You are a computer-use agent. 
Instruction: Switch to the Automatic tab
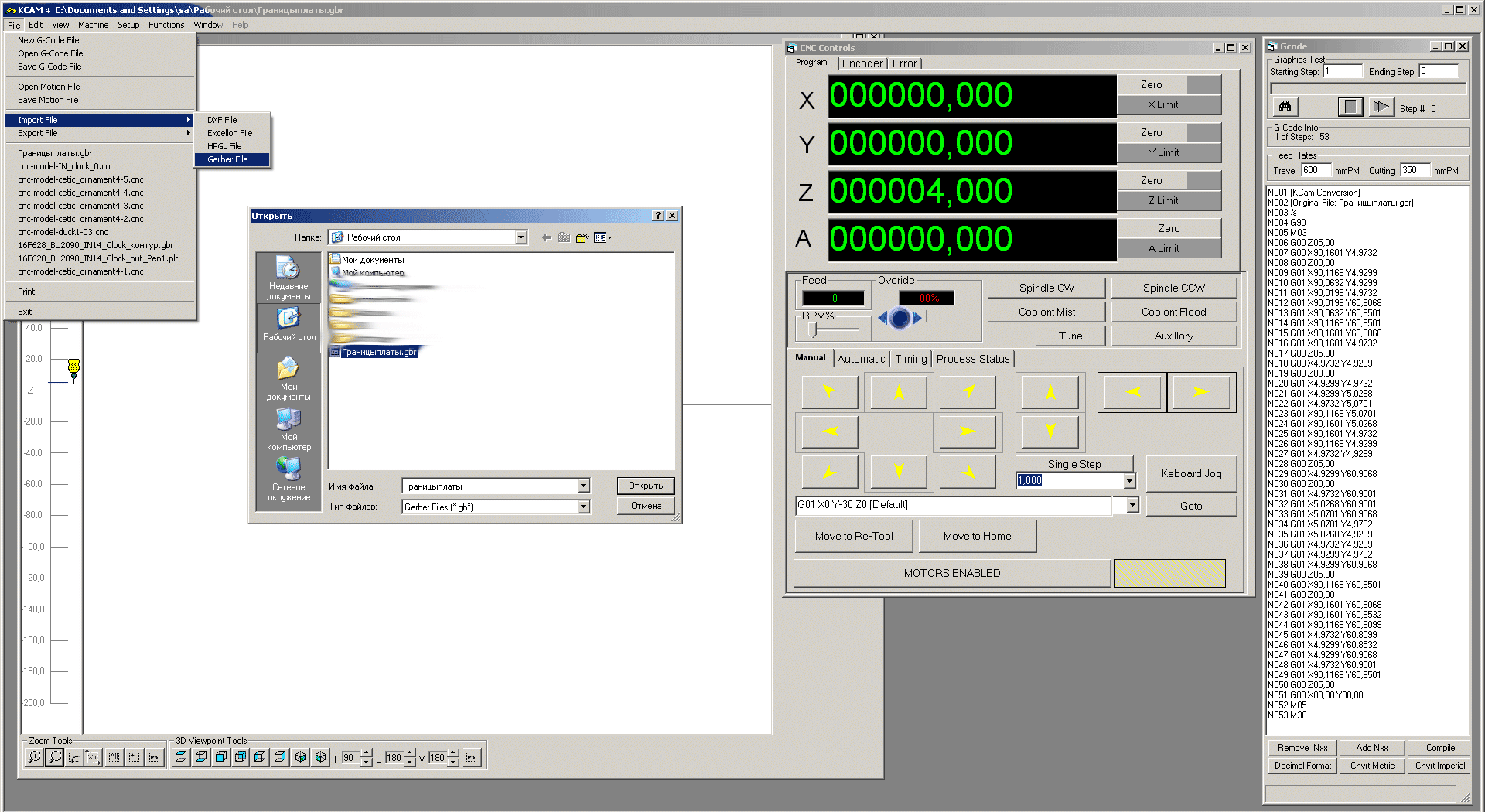click(861, 359)
